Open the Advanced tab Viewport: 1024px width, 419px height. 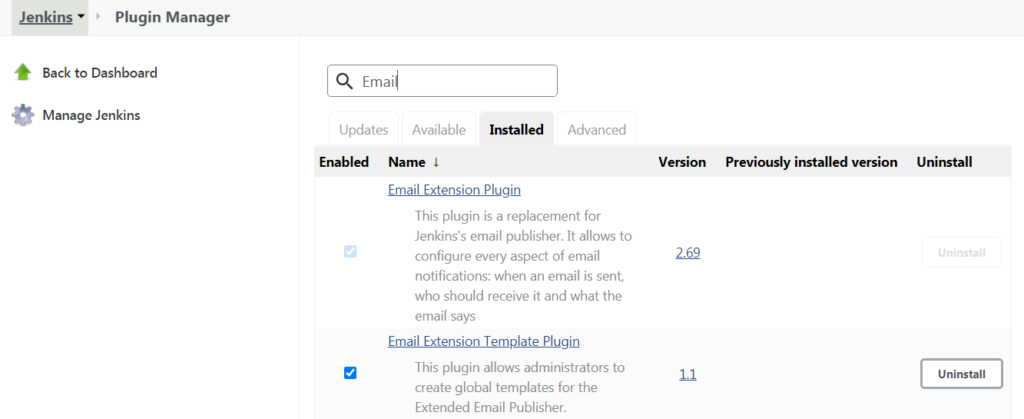(597, 129)
